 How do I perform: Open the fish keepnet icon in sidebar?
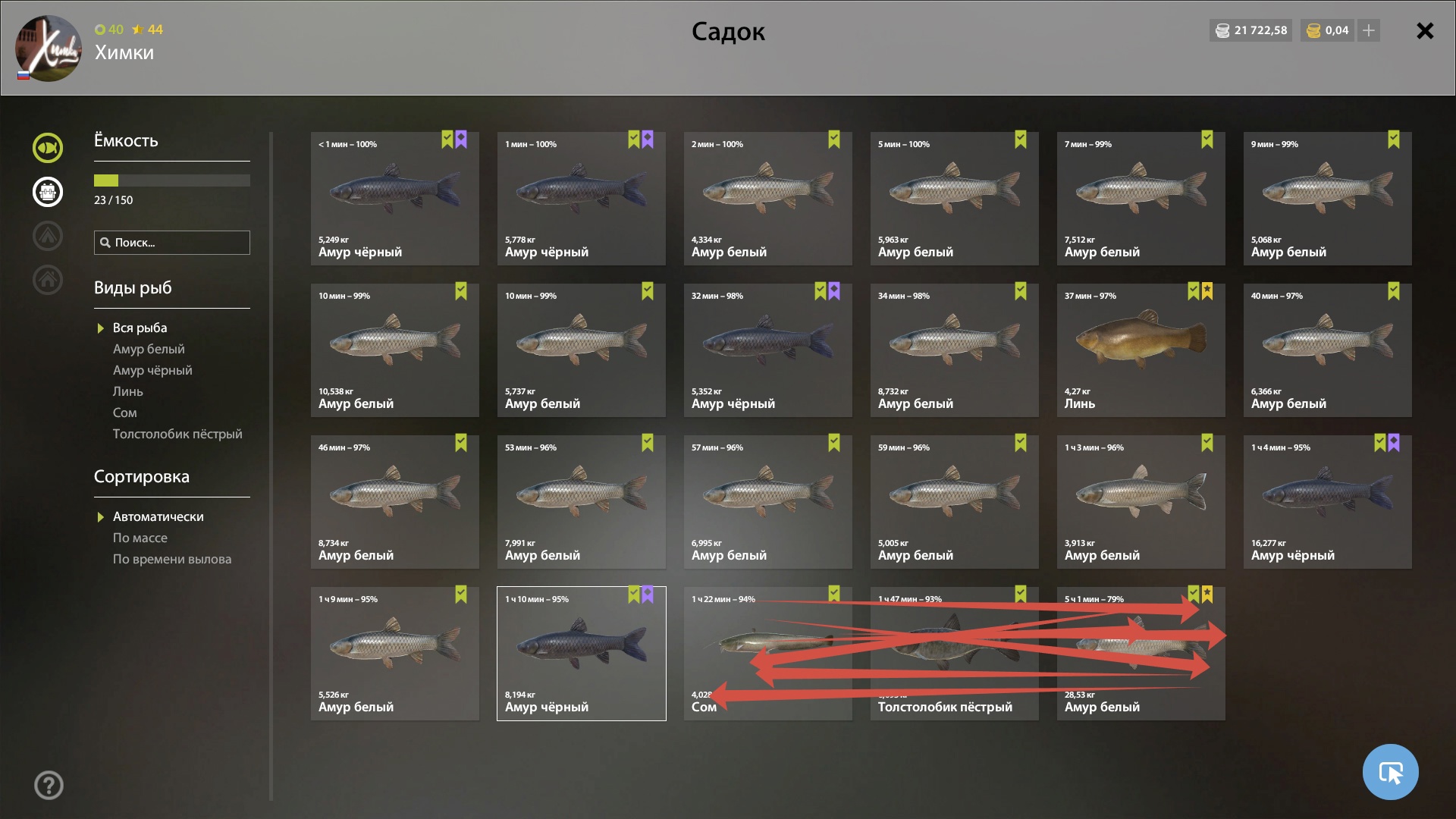[48, 148]
